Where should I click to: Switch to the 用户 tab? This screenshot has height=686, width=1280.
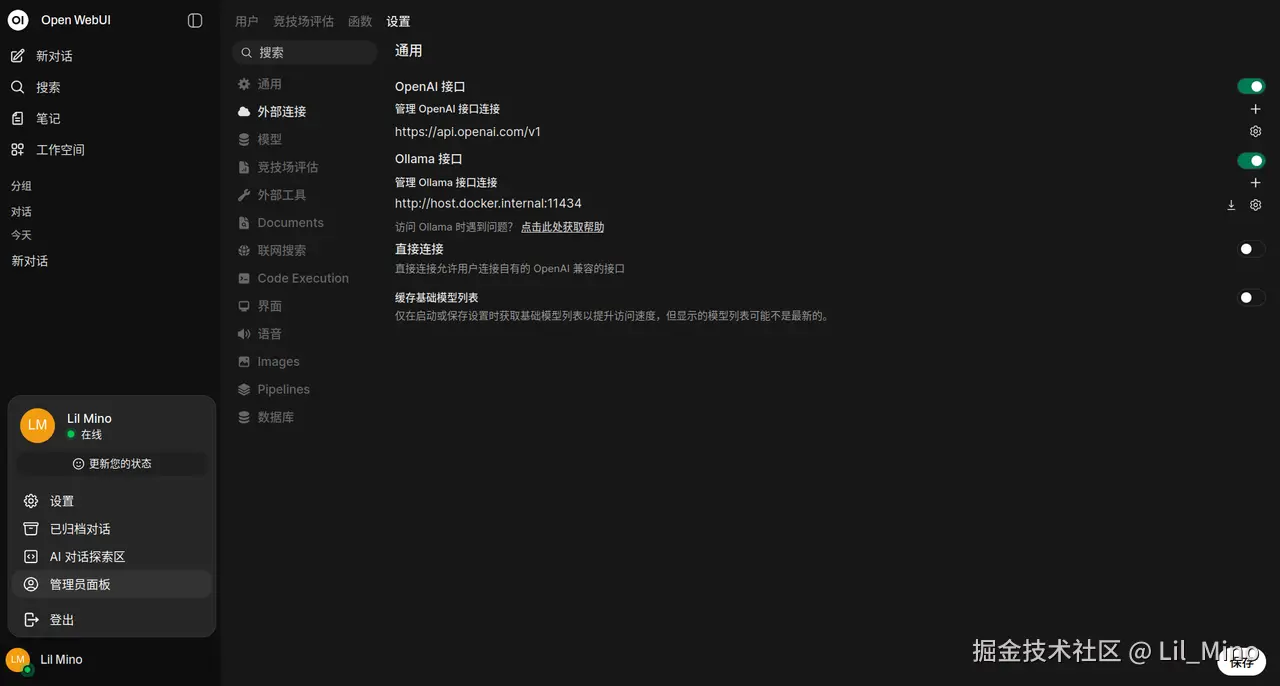[x=247, y=21]
